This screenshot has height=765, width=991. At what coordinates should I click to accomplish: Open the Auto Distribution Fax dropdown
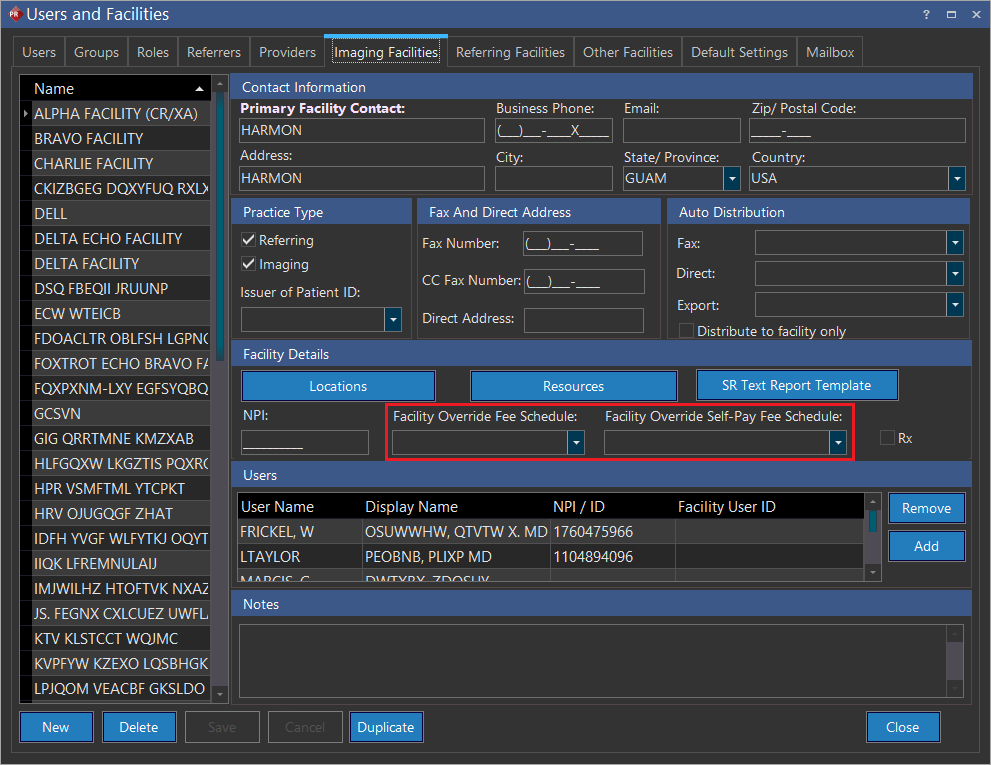pyautogui.click(x=955, y=243)
